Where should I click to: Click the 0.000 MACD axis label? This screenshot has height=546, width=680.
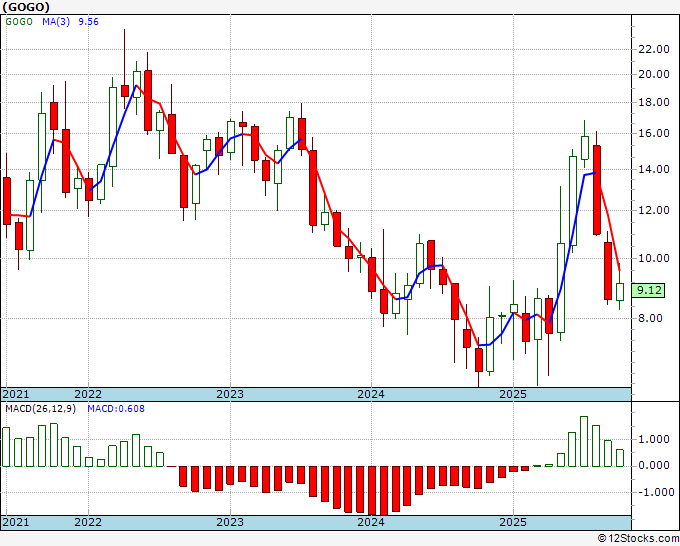tap(654, 465)
